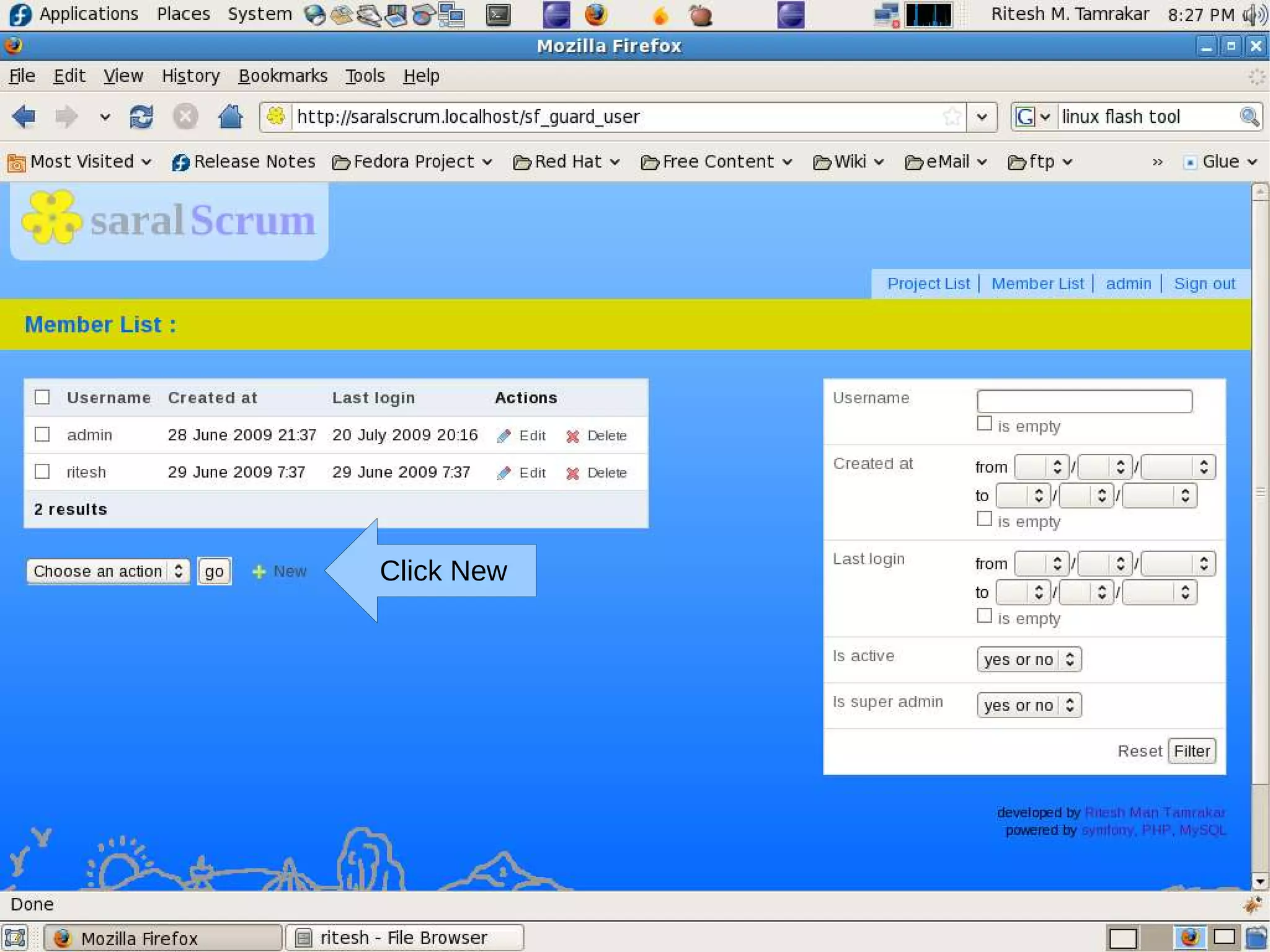Click the site favicon in address bar
The width and height of the screenshot is (1270, 952).
[276, 116]
